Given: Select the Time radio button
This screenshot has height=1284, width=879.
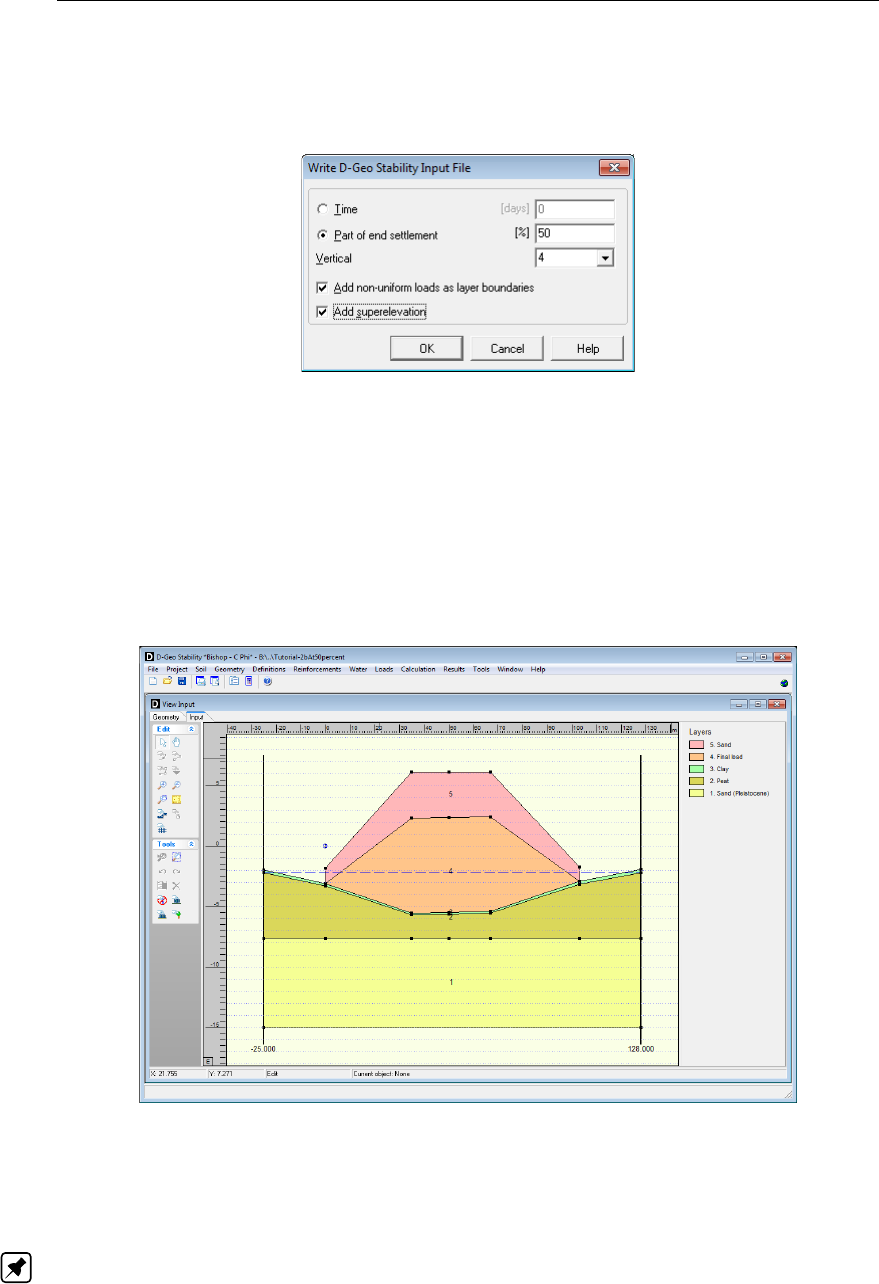Looking at the screenshot, I should coord(321,209).
